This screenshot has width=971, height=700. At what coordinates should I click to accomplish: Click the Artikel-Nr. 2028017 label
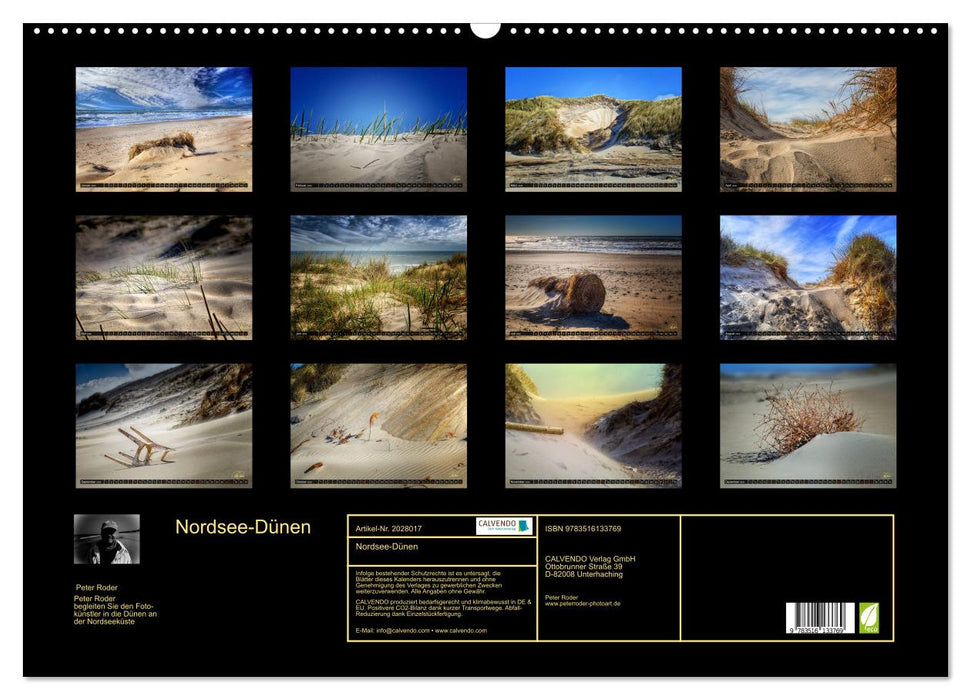[x=389, y=528]
